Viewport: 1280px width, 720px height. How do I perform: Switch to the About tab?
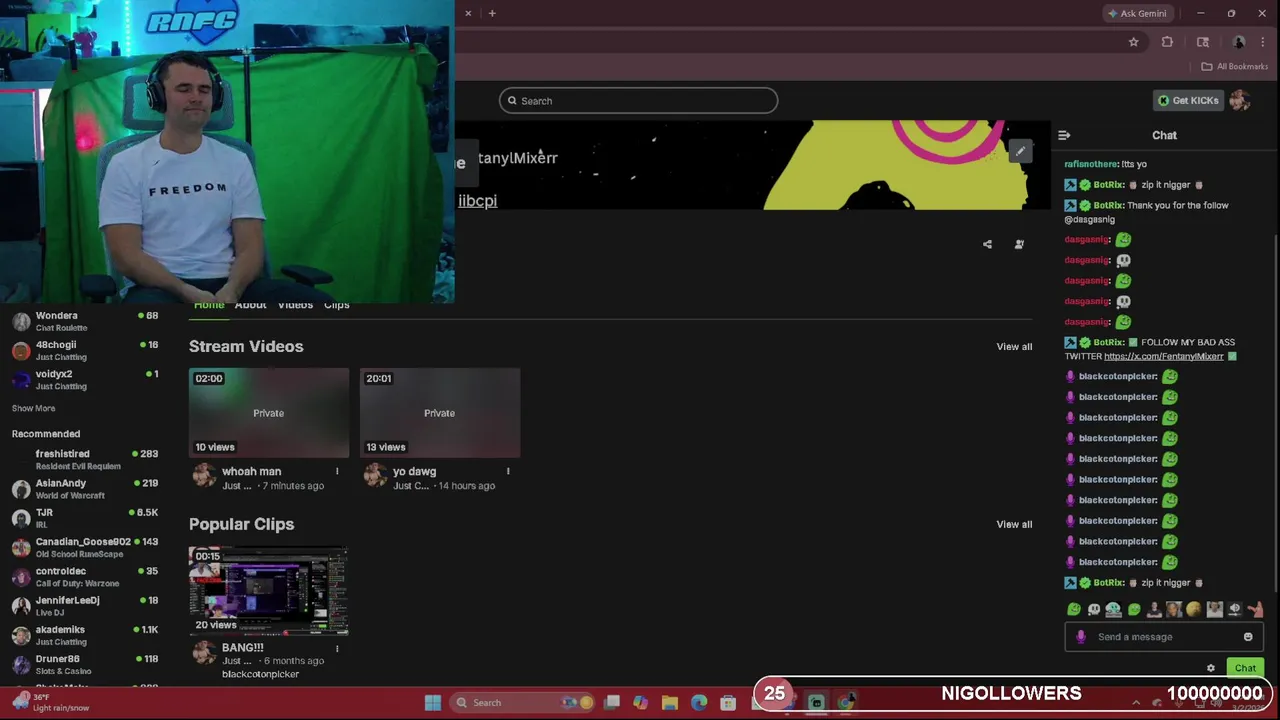click(250, 305)
